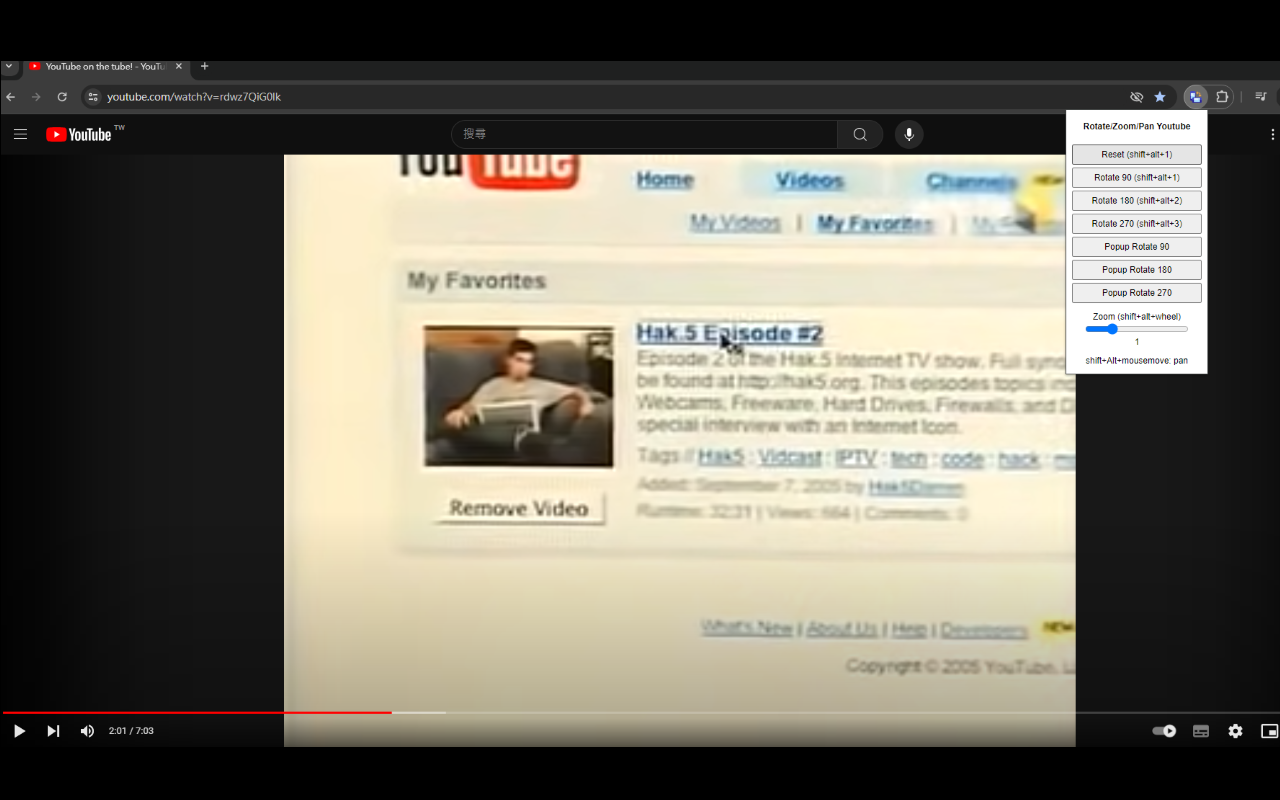
Task: Click Rotate 90 button
Action: [x=1137, y=178]
